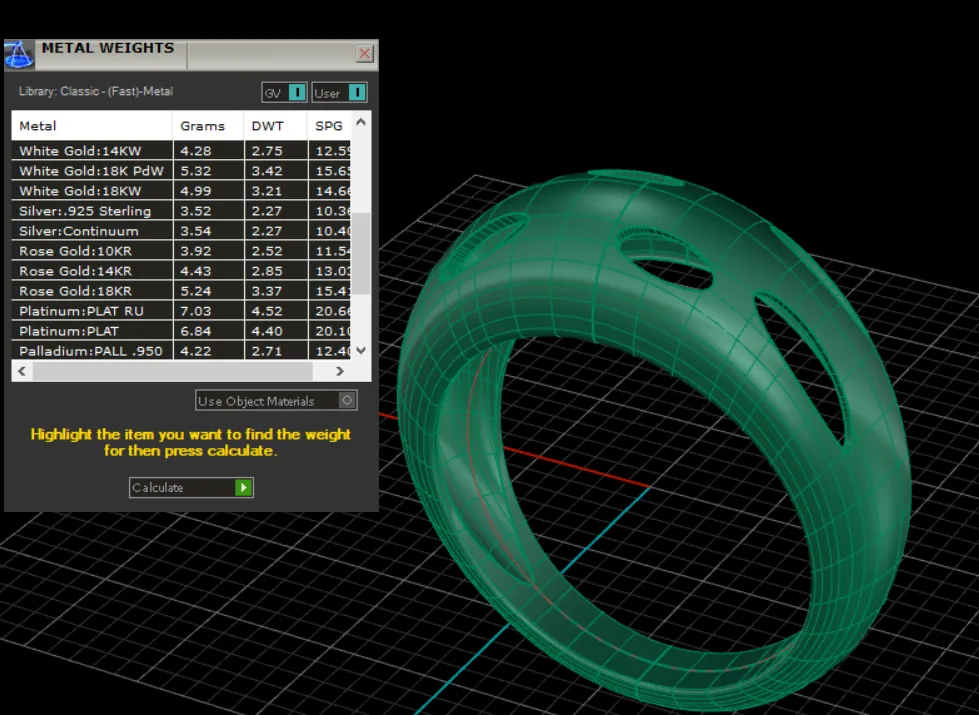The height and width of the screenshot is (715, 979).
Task: Toggle the GV library switch
Action: coord(284,92)
